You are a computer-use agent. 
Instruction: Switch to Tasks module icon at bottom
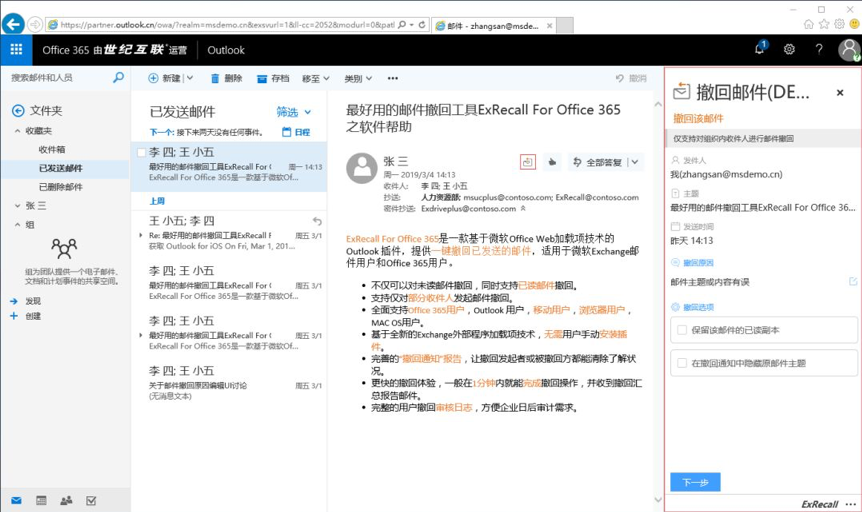pos(91,500)
